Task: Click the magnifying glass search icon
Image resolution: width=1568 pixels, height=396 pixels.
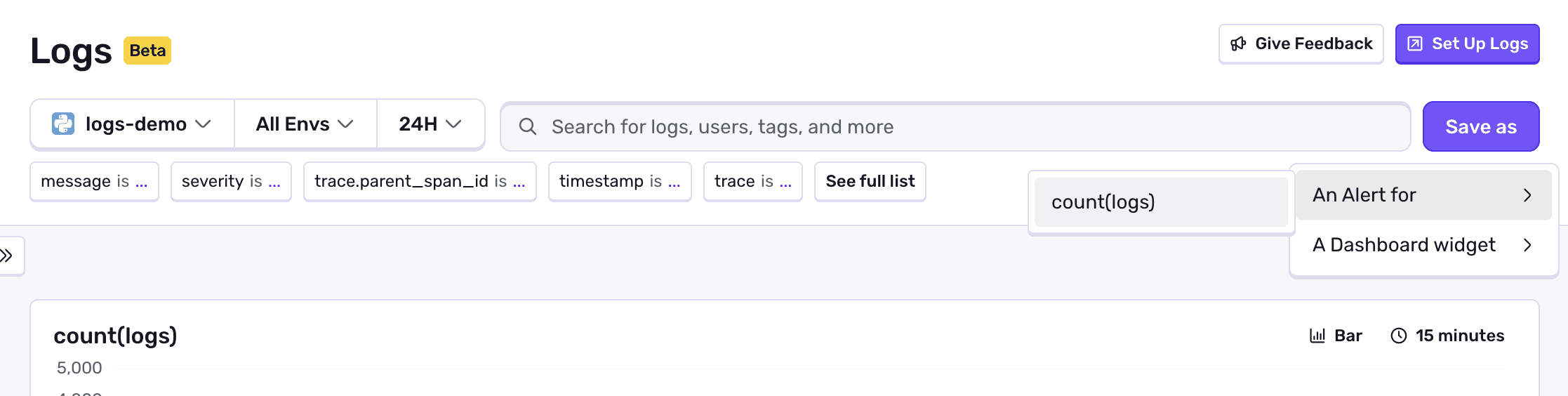Action: point(528,126)
